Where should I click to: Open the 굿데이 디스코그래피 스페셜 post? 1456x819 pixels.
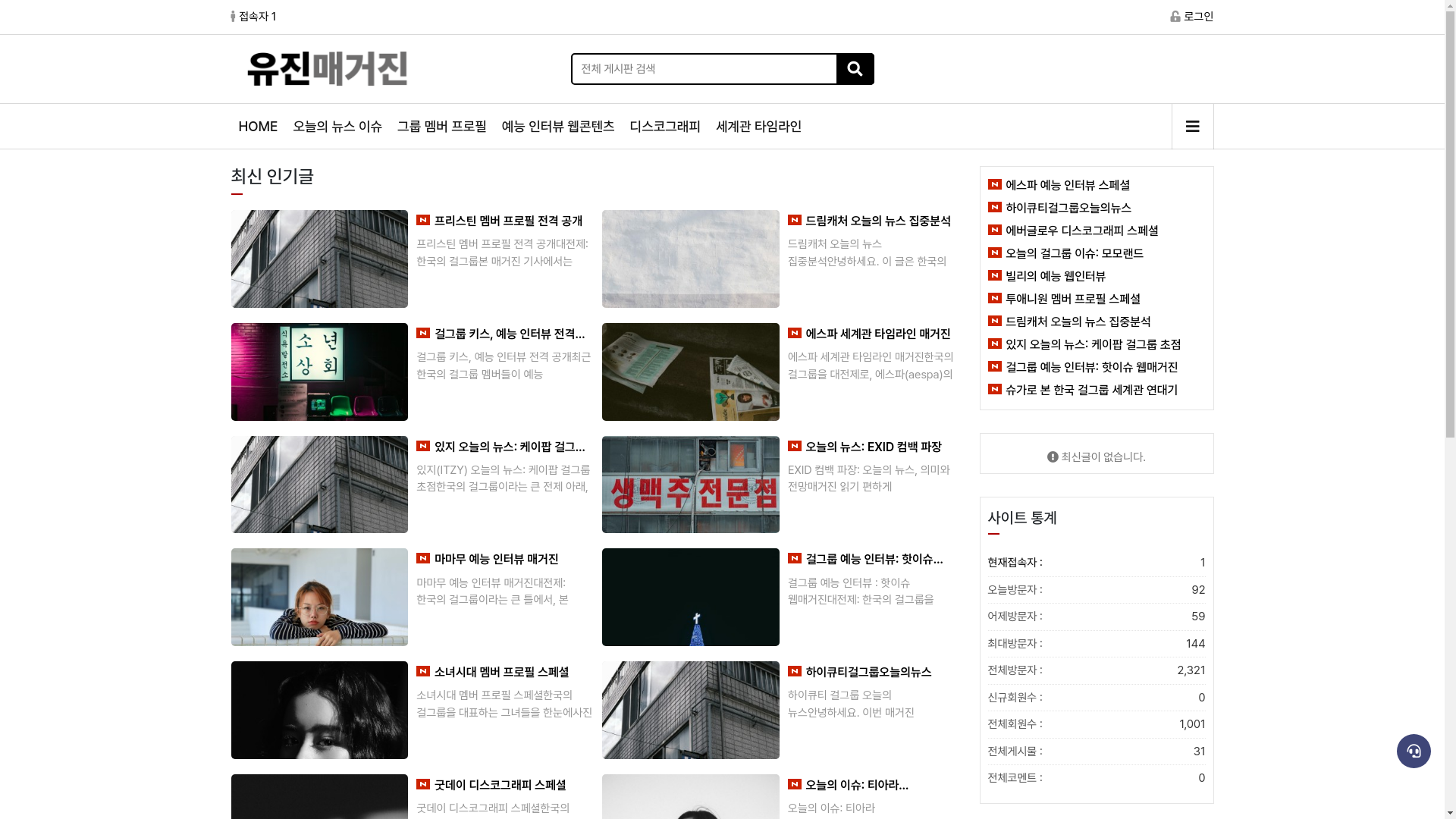pyautogui.click(x=500, y=785)
